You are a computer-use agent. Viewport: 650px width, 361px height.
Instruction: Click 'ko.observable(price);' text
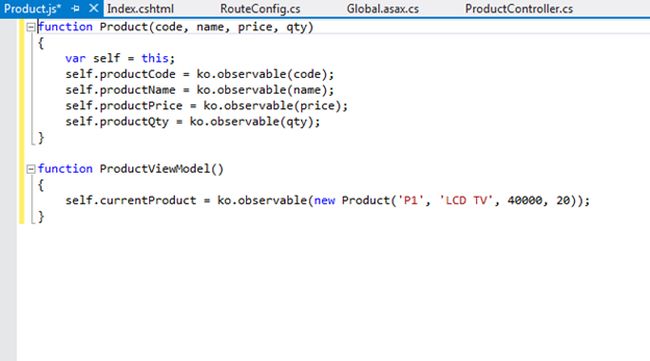(x=275, y=106)
